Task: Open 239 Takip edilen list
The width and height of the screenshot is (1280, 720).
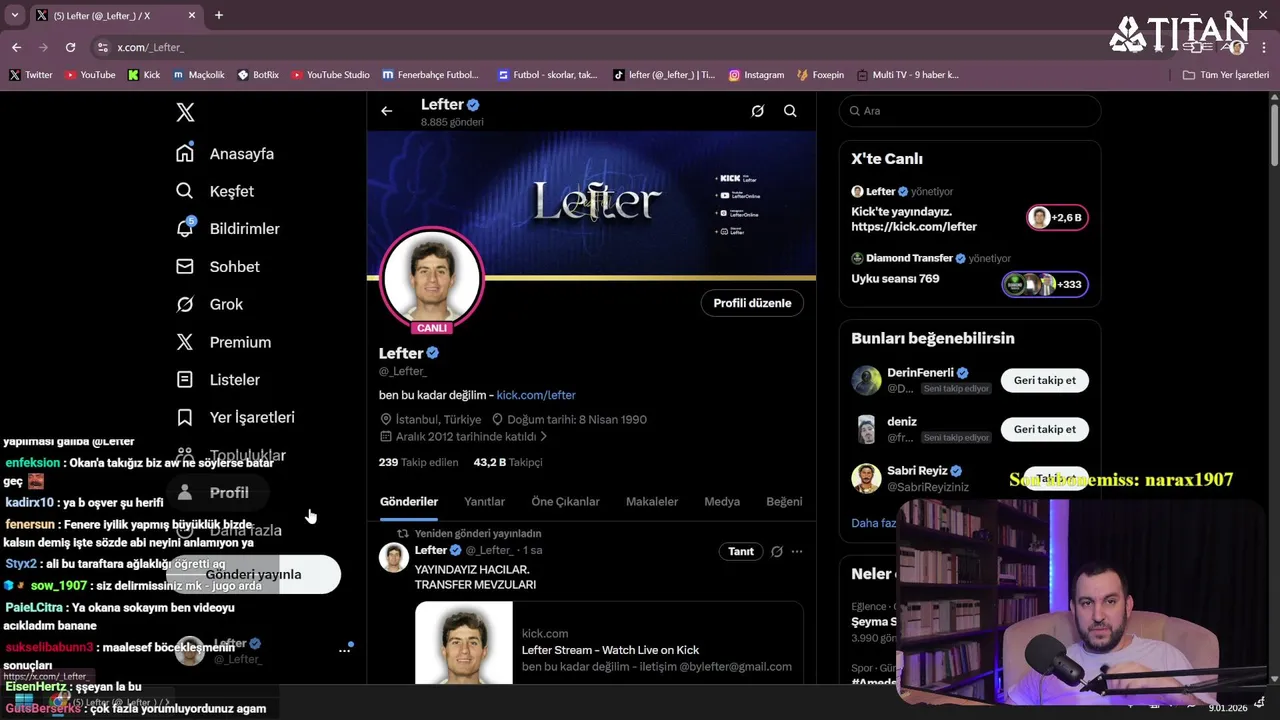Action: tap(418, 462)
